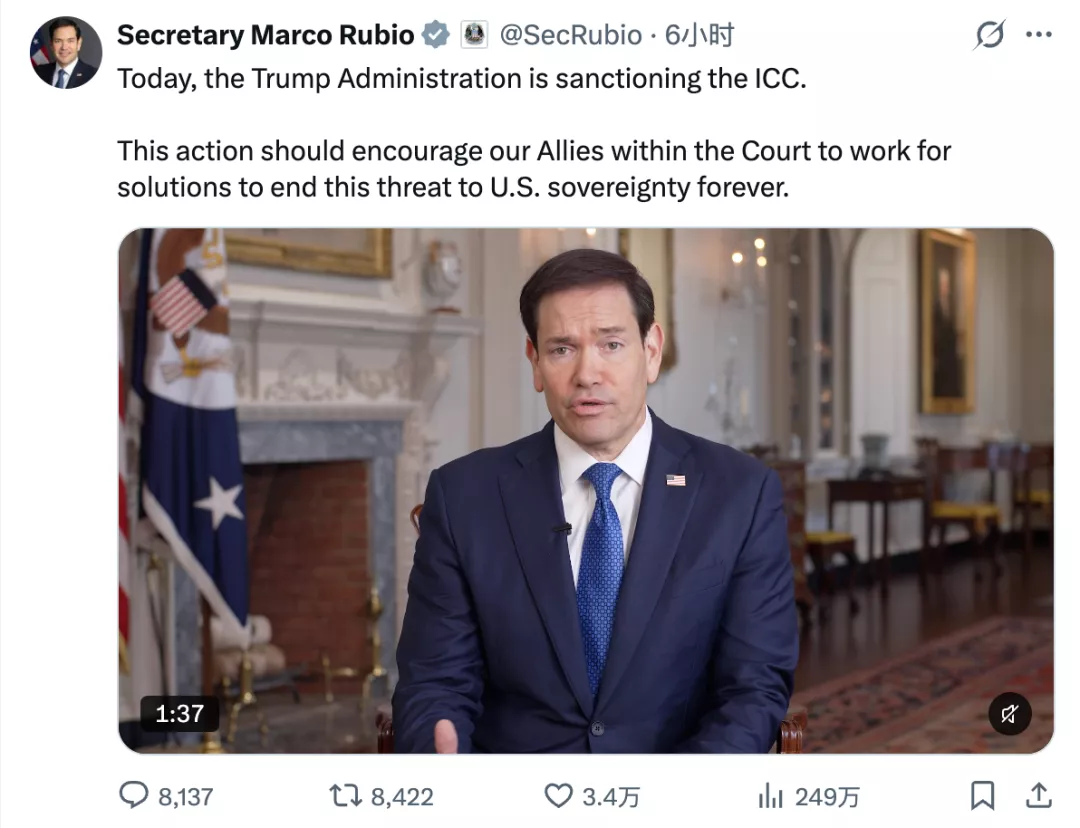The height and width of the screenshot is (828, 1080).
Task: Open the three-dot more options menu
Action: pos(1039,34)
